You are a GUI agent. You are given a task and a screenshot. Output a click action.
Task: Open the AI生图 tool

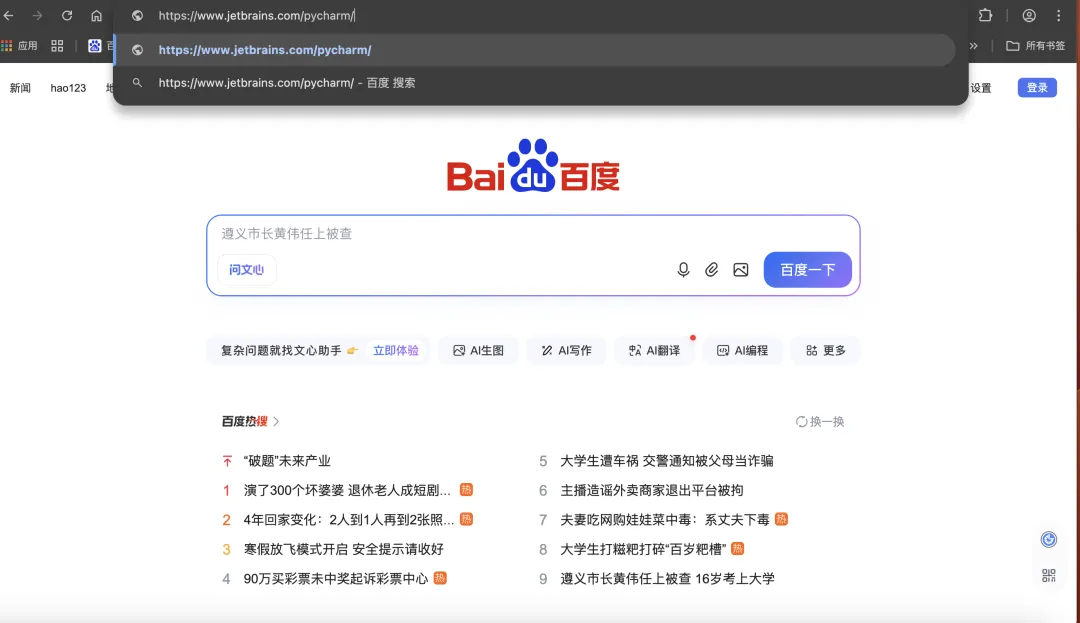coord(478,350)
